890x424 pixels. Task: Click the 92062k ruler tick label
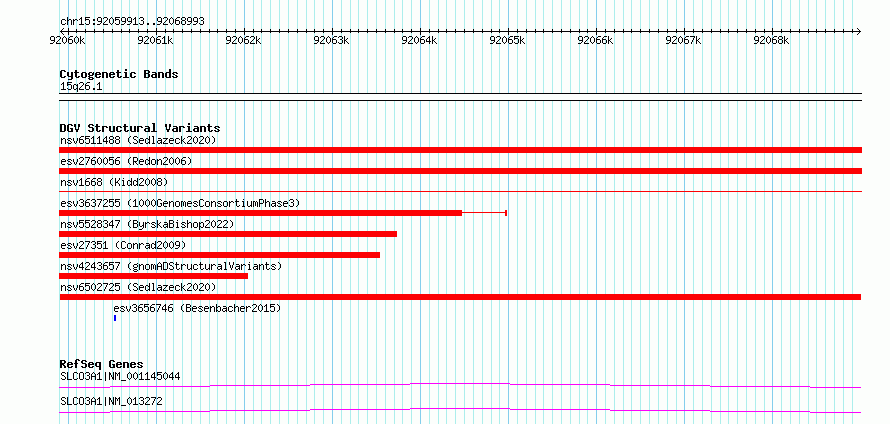coord(244,41)
